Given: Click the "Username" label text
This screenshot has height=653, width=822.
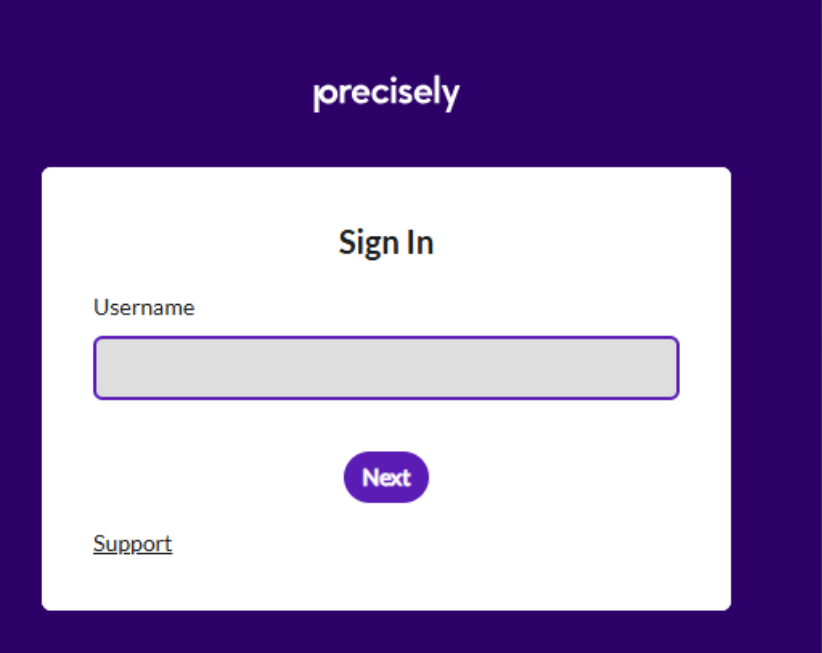Looking at the screenshot, I should (144, 308).
